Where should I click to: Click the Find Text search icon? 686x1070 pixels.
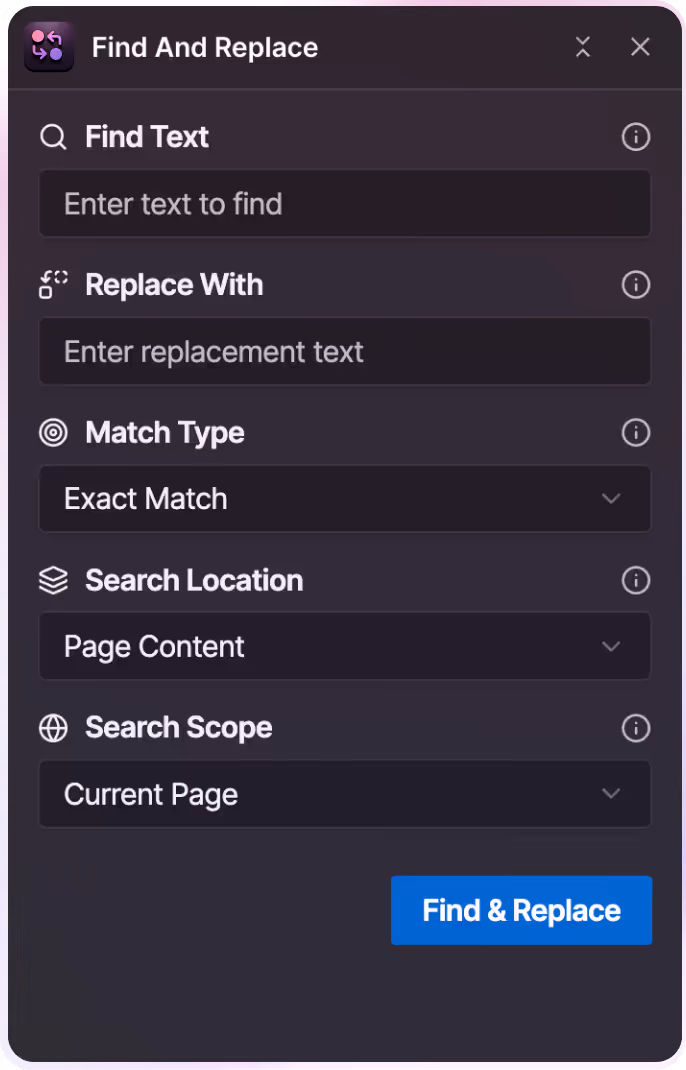[x=53, y=137]
